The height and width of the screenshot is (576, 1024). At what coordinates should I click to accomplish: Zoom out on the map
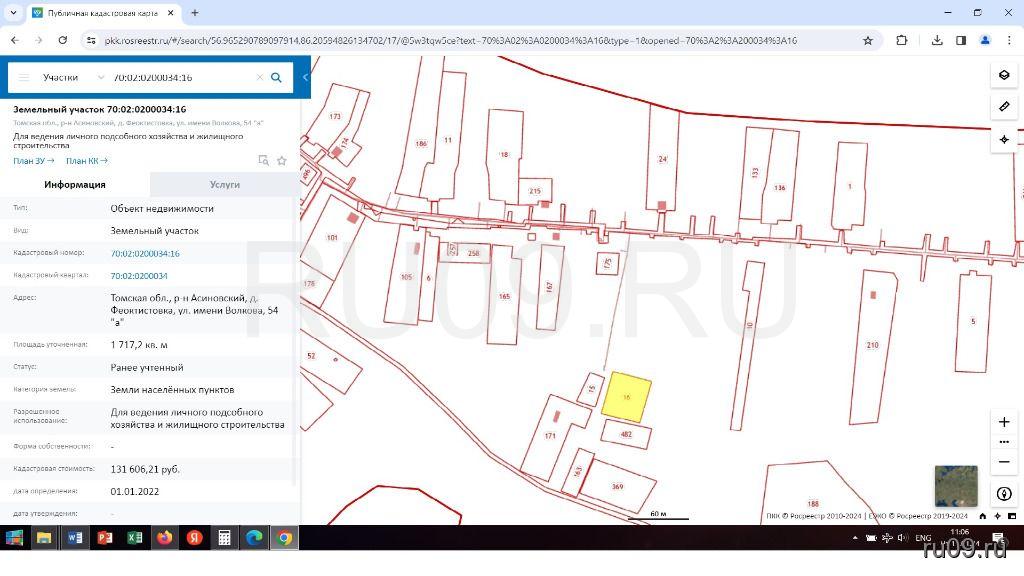[x=1004, y=462]
